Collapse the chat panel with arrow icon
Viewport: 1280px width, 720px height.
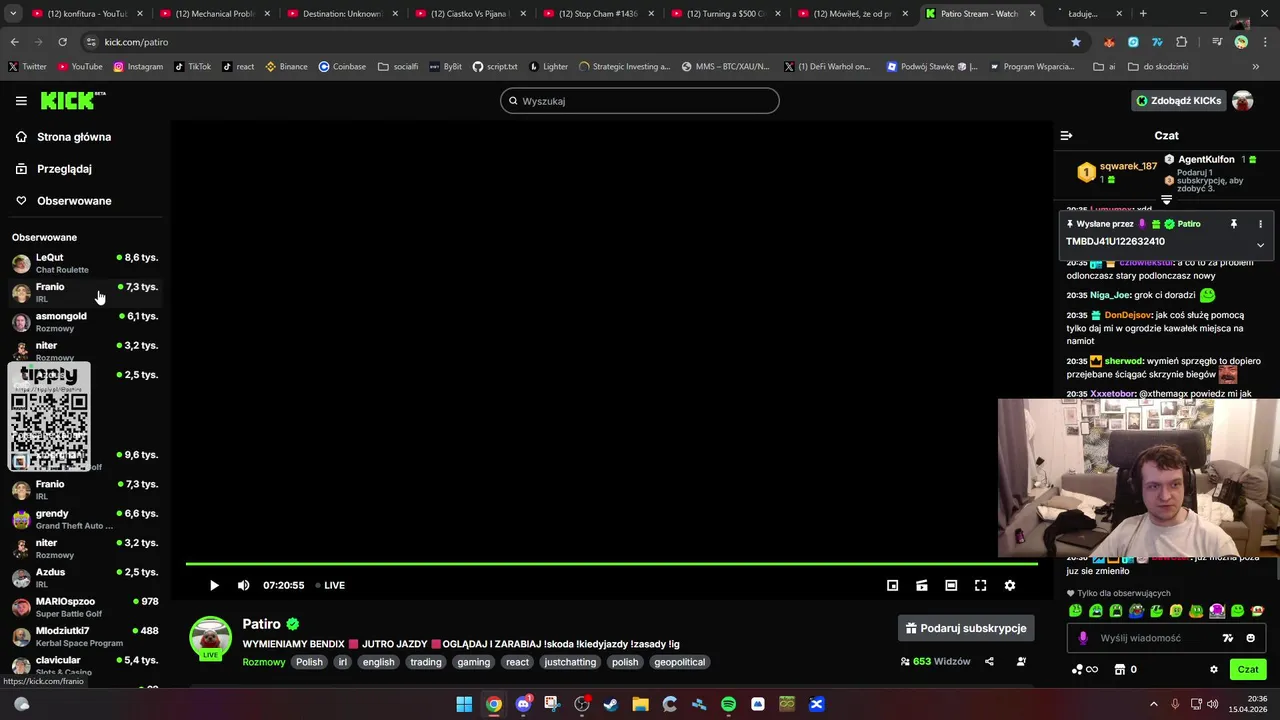pos(1066,135)
